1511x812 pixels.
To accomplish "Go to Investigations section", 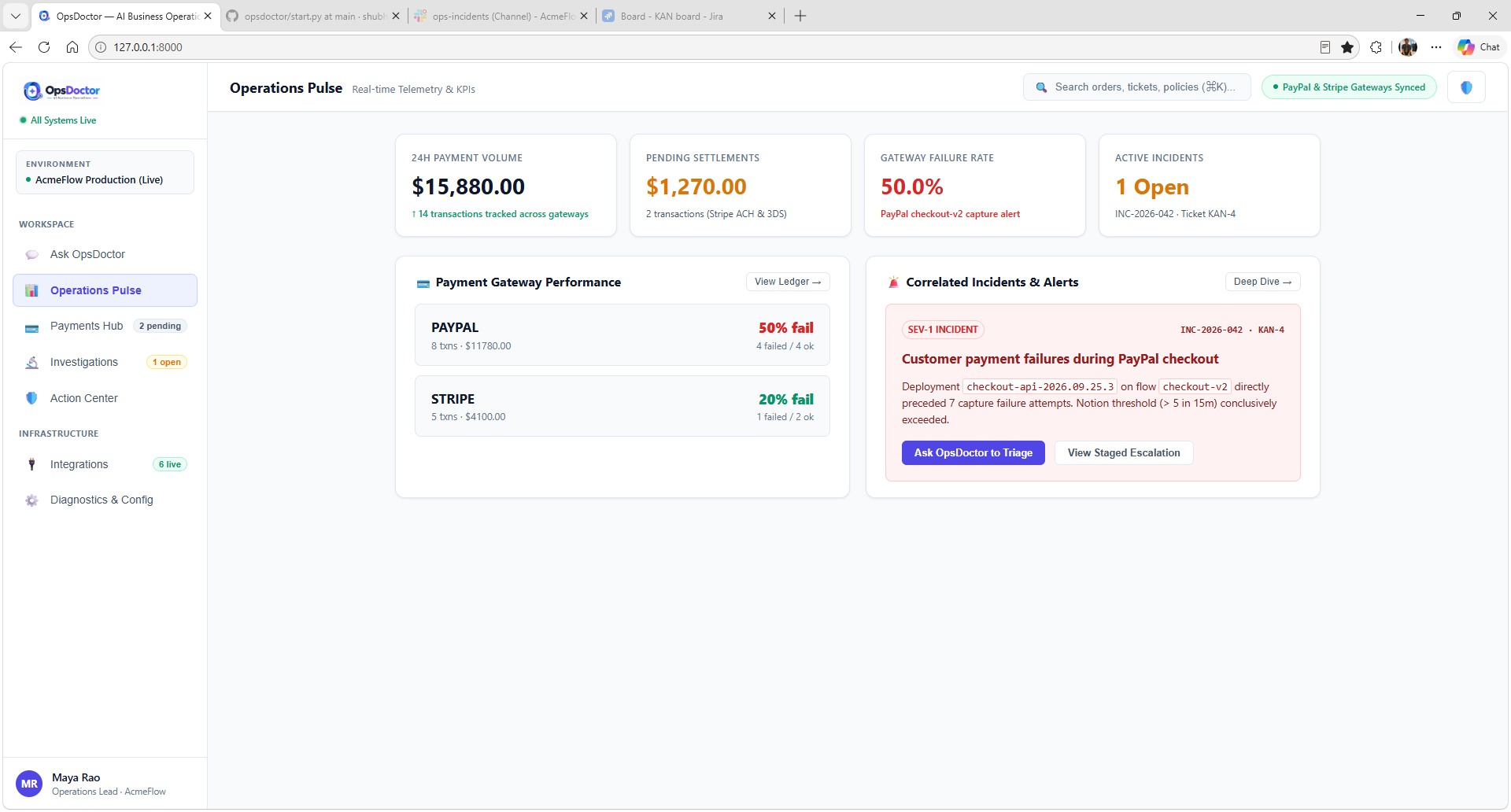I will pyautogui.click(x=105, y=363).
